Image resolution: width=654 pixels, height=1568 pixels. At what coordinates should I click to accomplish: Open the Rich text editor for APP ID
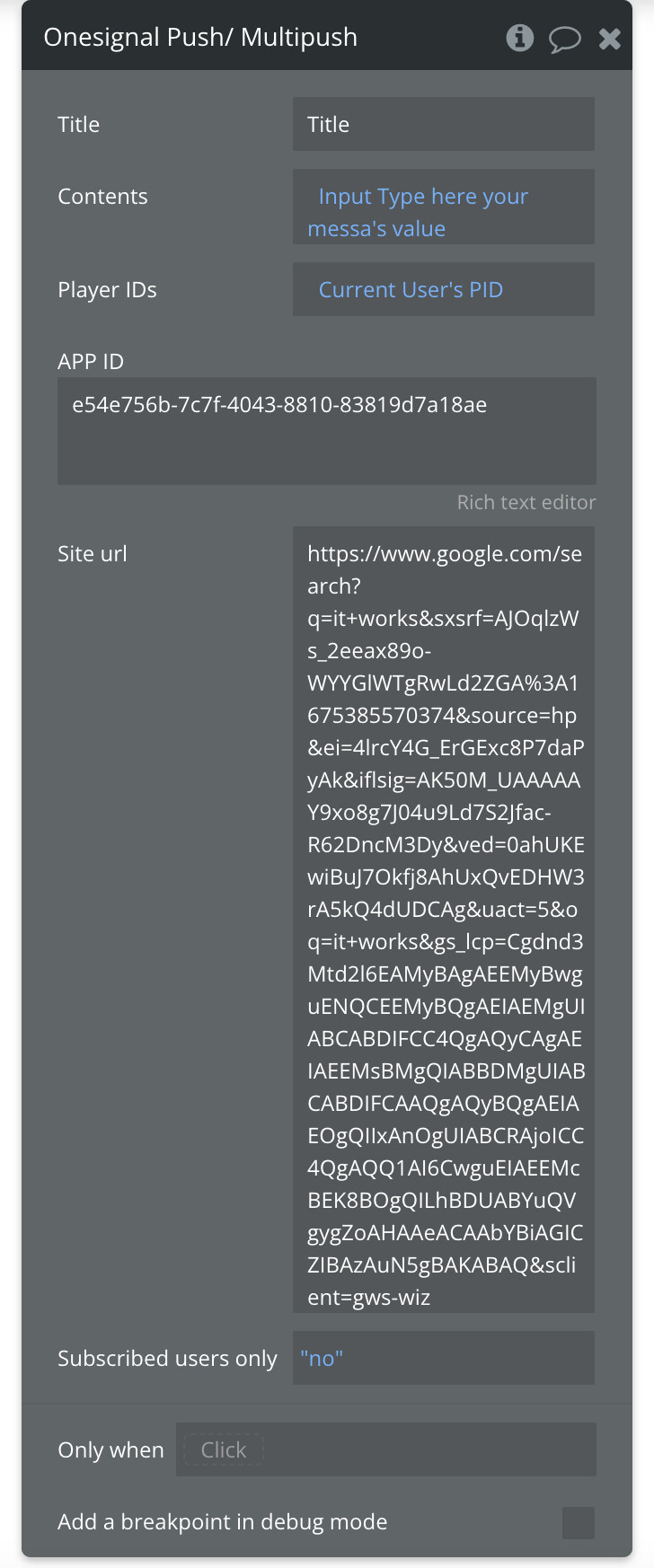click(x=526, y=502)
